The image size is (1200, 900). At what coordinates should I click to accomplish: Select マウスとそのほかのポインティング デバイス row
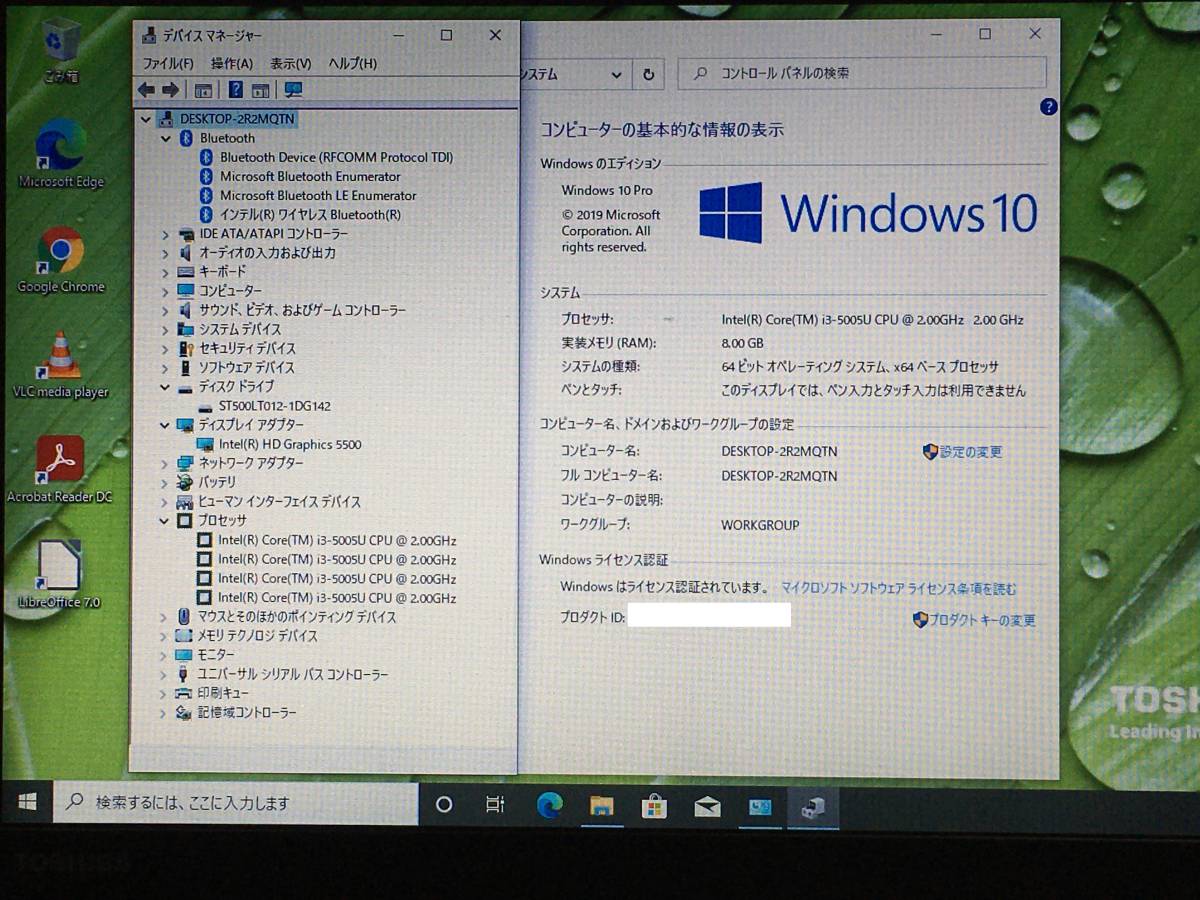[x=297, y=617]
